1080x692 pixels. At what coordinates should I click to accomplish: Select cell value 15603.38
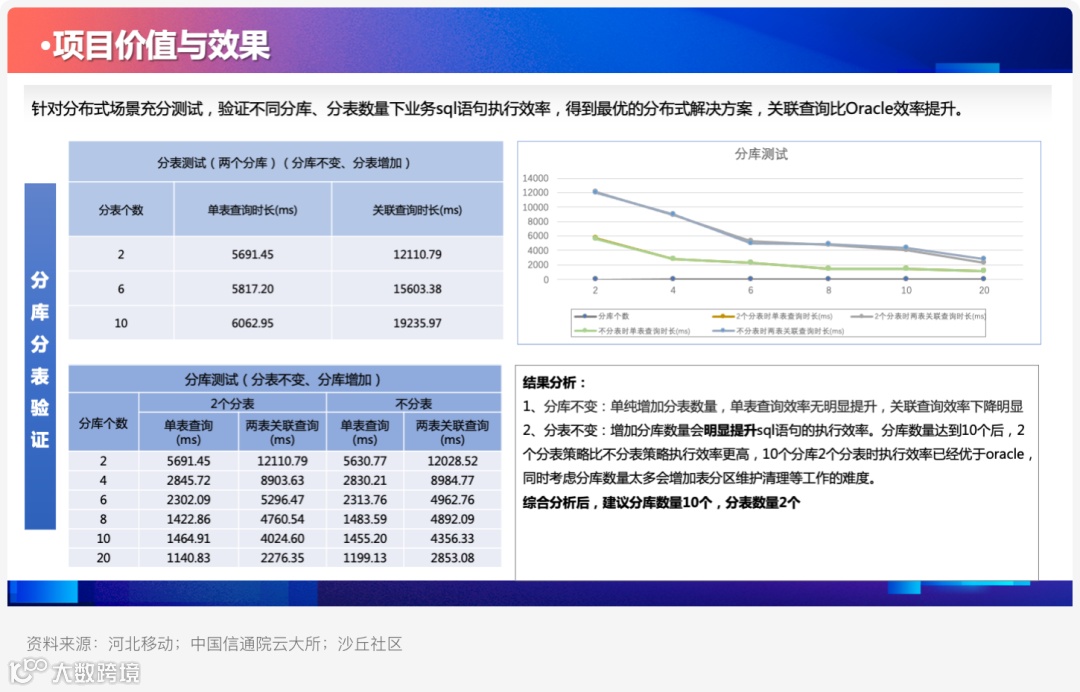[417, 289]
